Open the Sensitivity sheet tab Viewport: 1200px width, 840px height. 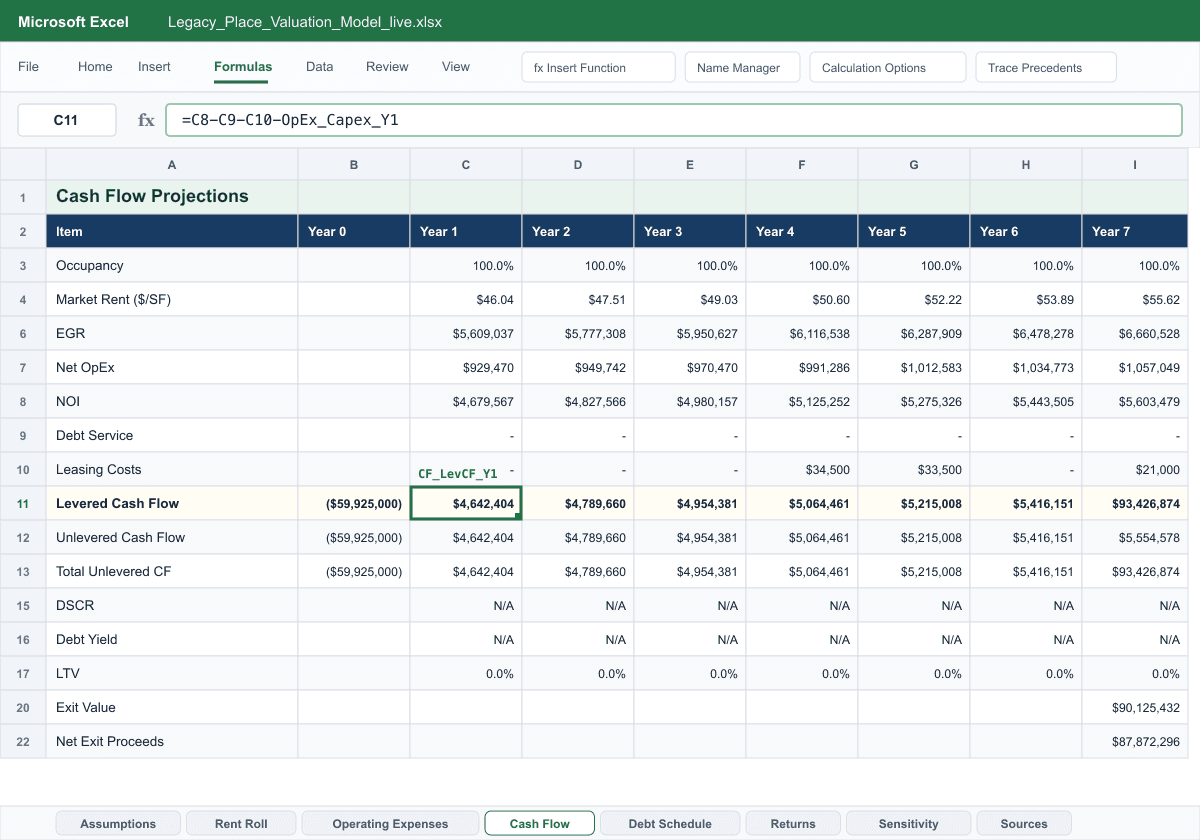908,823
